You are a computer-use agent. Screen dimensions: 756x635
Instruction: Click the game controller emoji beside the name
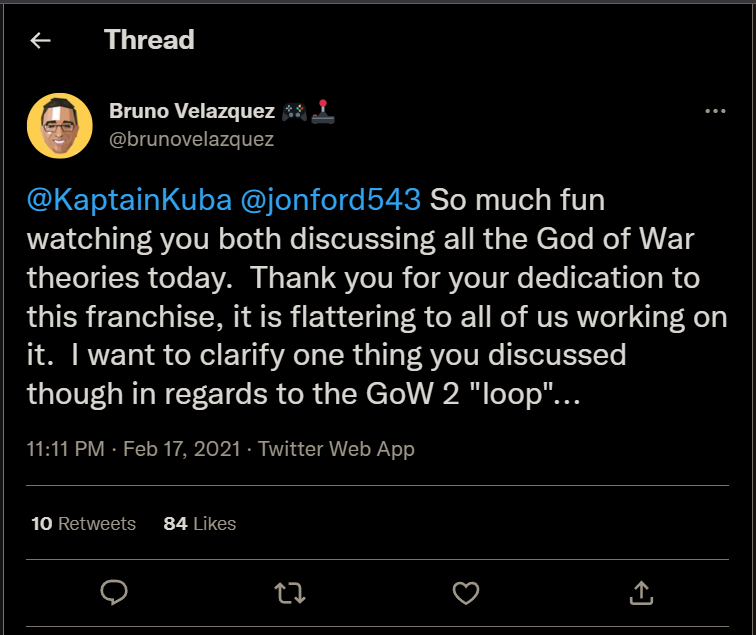pyautogui.click(x=294, y=111)
